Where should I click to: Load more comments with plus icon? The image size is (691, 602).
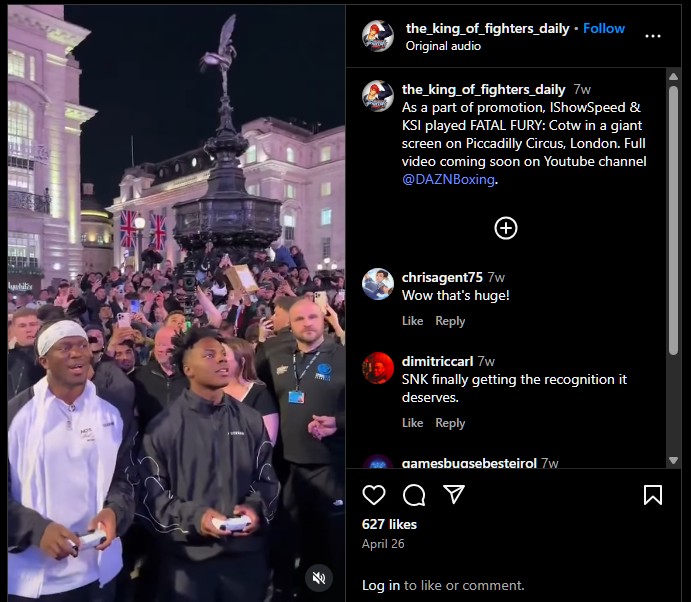click(x=505, y=228)
